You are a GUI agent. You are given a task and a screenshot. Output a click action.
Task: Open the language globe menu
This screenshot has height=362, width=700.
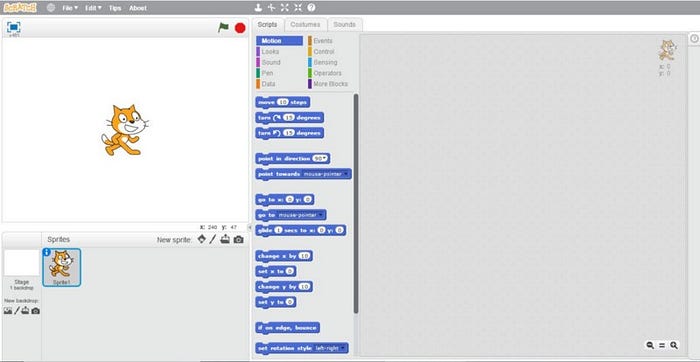(x=51, y=8)
